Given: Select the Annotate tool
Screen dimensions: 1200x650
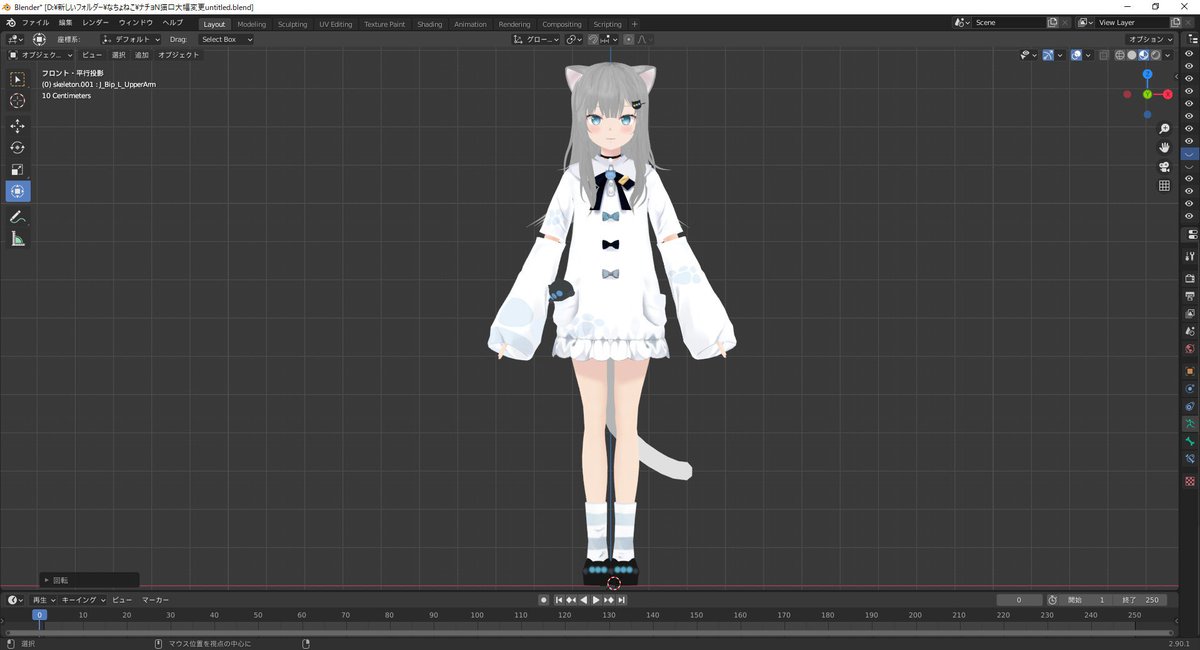Looking at the screenshot, I should click(18, 217).
